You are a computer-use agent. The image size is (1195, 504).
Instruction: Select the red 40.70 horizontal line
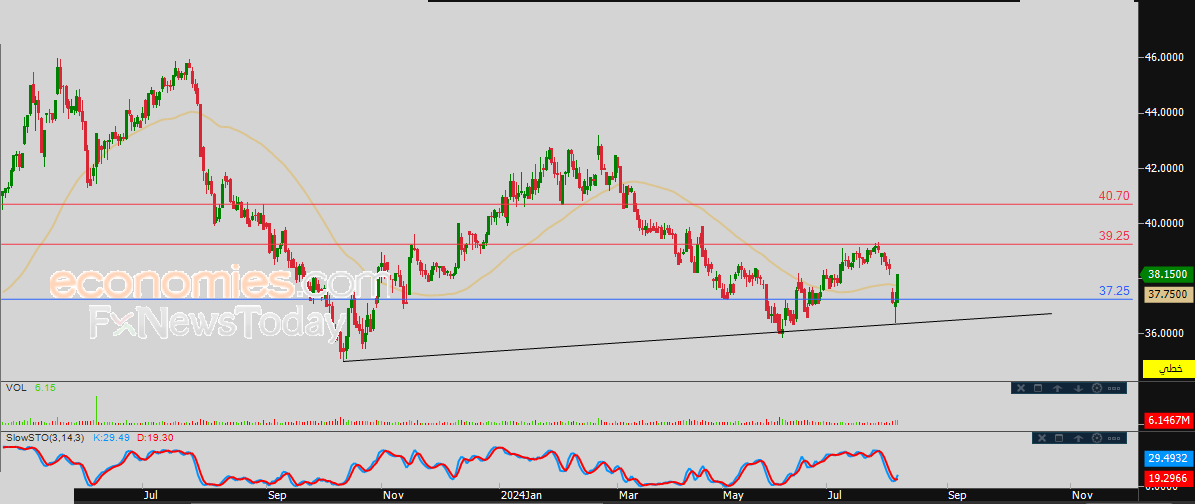click(565, 204)
